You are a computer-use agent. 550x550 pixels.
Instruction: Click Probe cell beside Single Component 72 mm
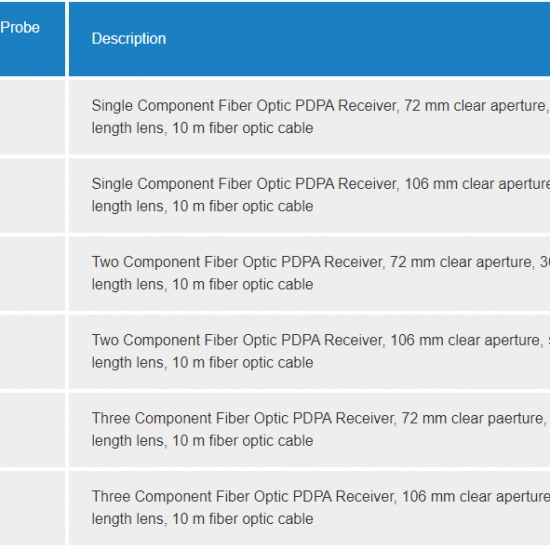pyautogui.click(x=32, y=117)
